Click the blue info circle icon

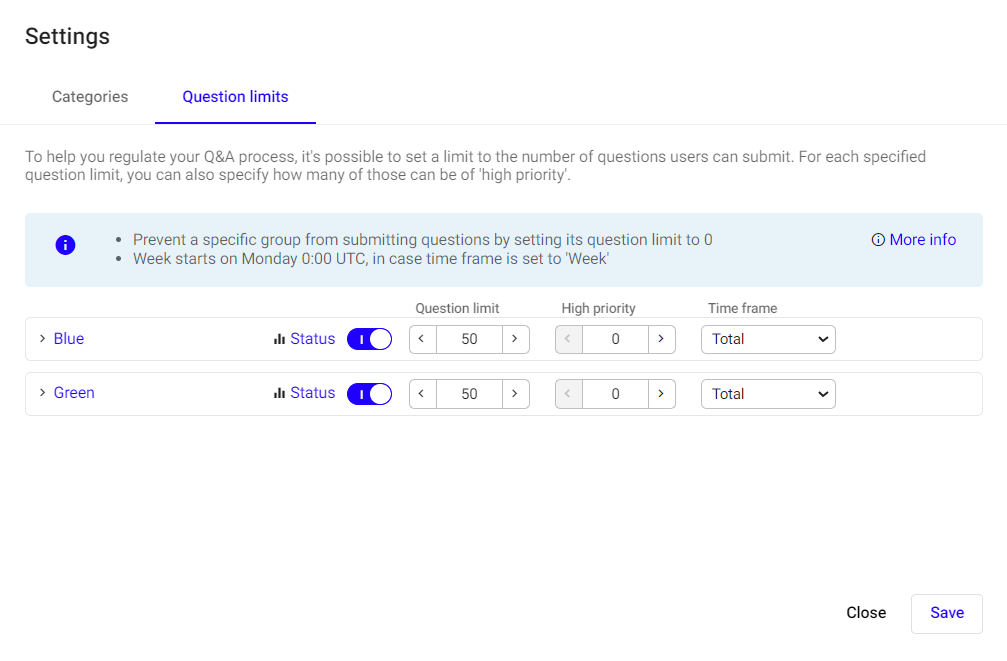coord(66,245)
